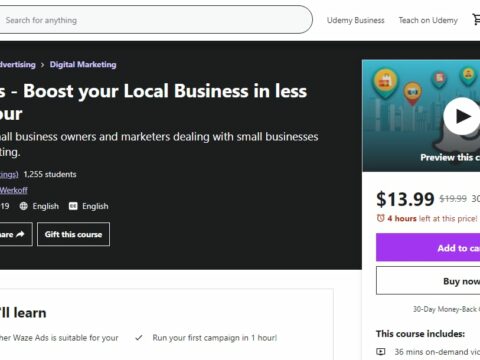Click the breadcrumb chevron before Digital Marketing
The height and width of the screenshot is (360, 480).
[x=42, y=65]
